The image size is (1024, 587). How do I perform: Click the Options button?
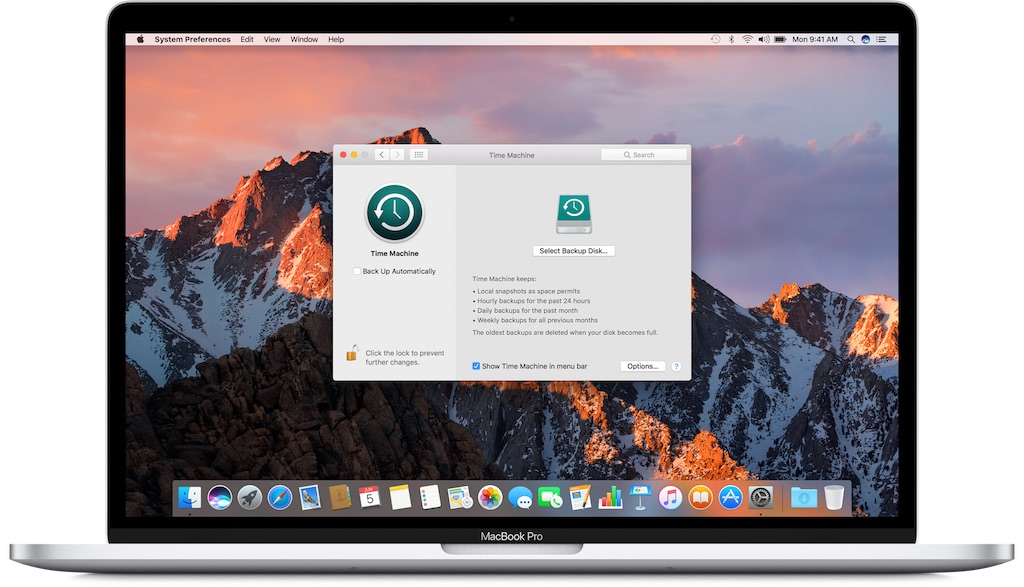click(643, 366)
